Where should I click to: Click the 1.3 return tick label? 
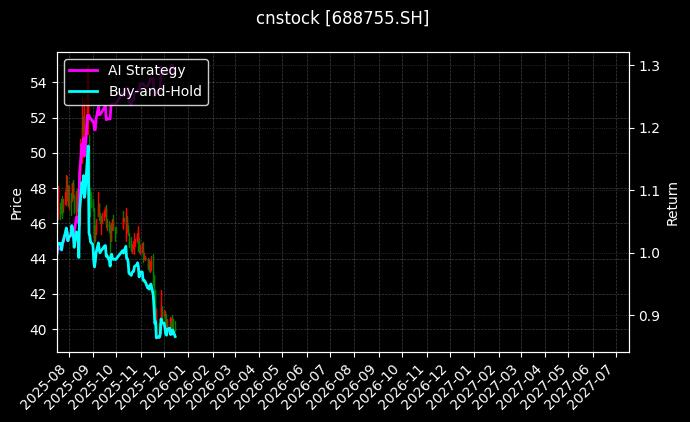(650, 66)
